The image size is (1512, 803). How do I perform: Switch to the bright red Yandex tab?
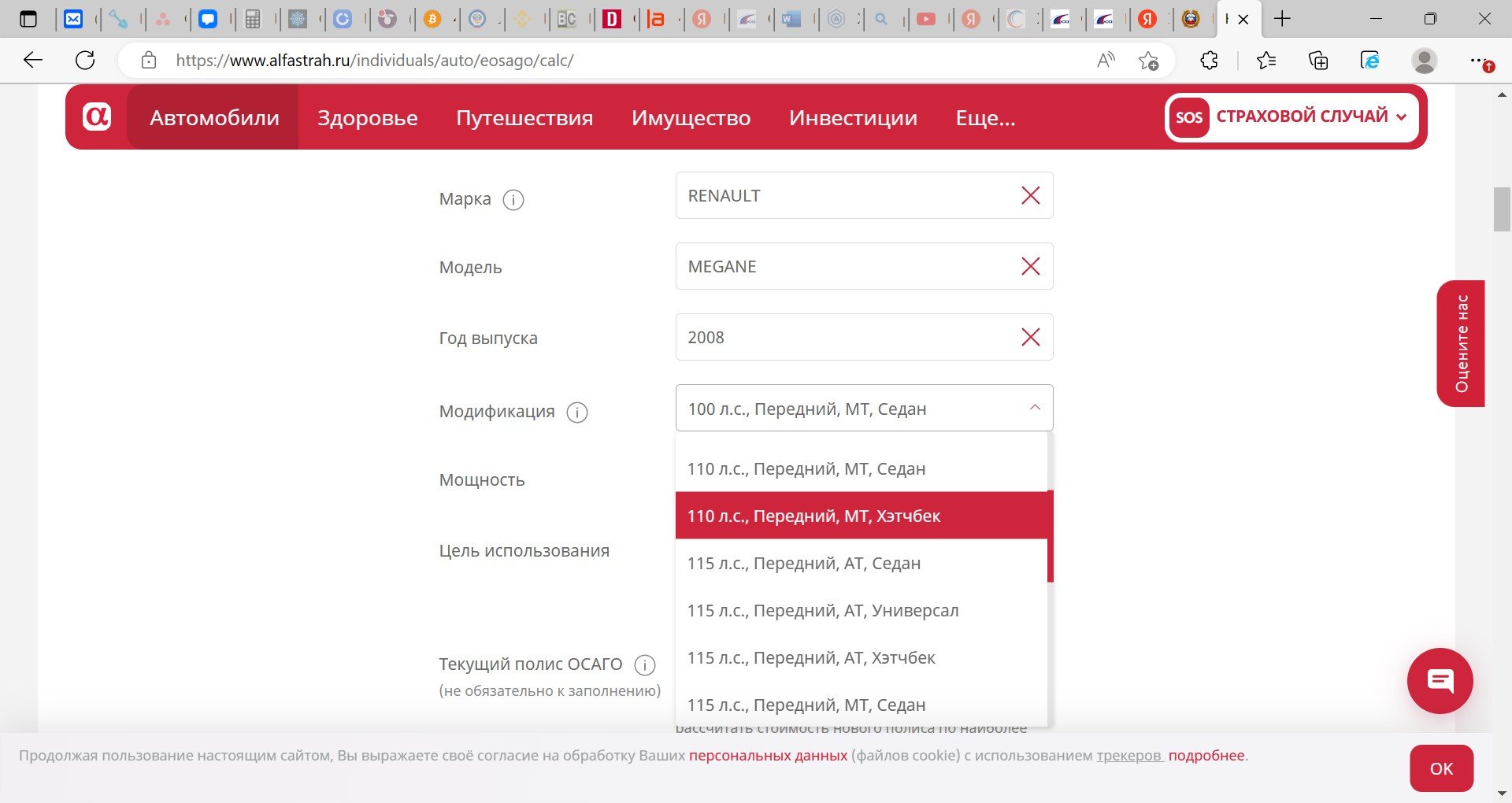(1147, 19)
